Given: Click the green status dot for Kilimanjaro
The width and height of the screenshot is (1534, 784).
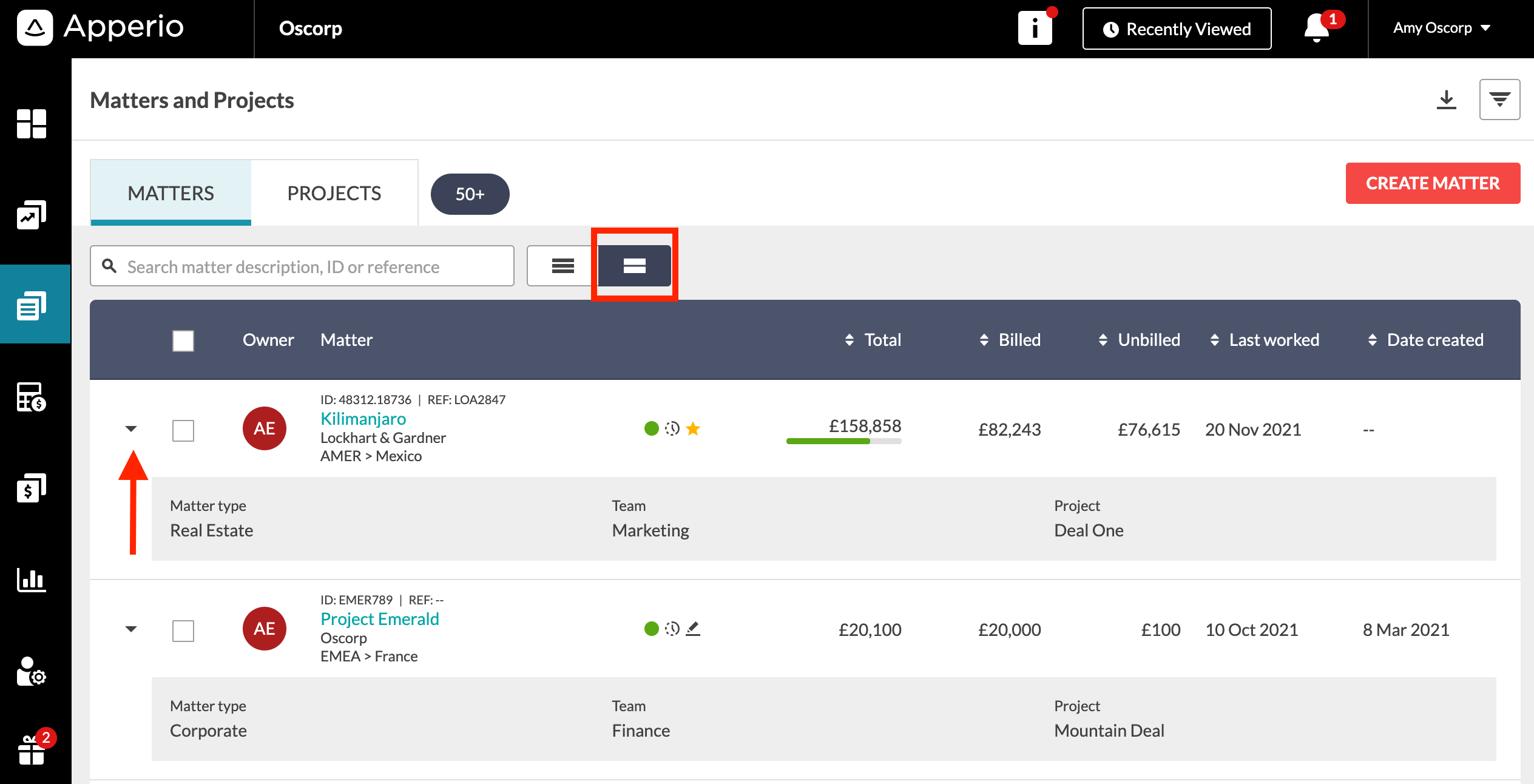Looking at the screenshot, I should click(652, 428).
